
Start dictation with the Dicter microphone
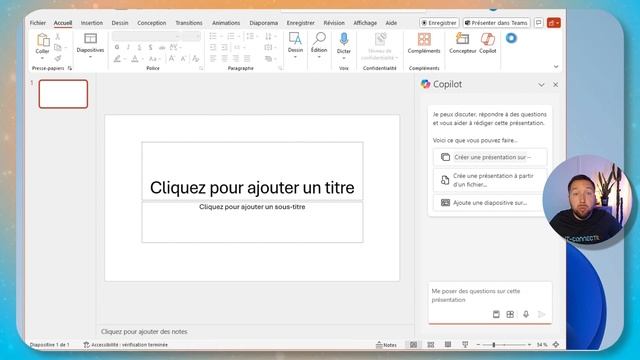point(344,40)
